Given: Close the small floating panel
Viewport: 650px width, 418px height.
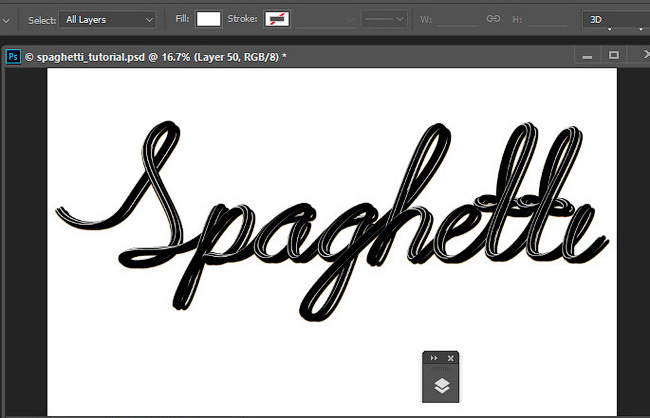Looking at the screenshot, I should (x=451, y=358).
